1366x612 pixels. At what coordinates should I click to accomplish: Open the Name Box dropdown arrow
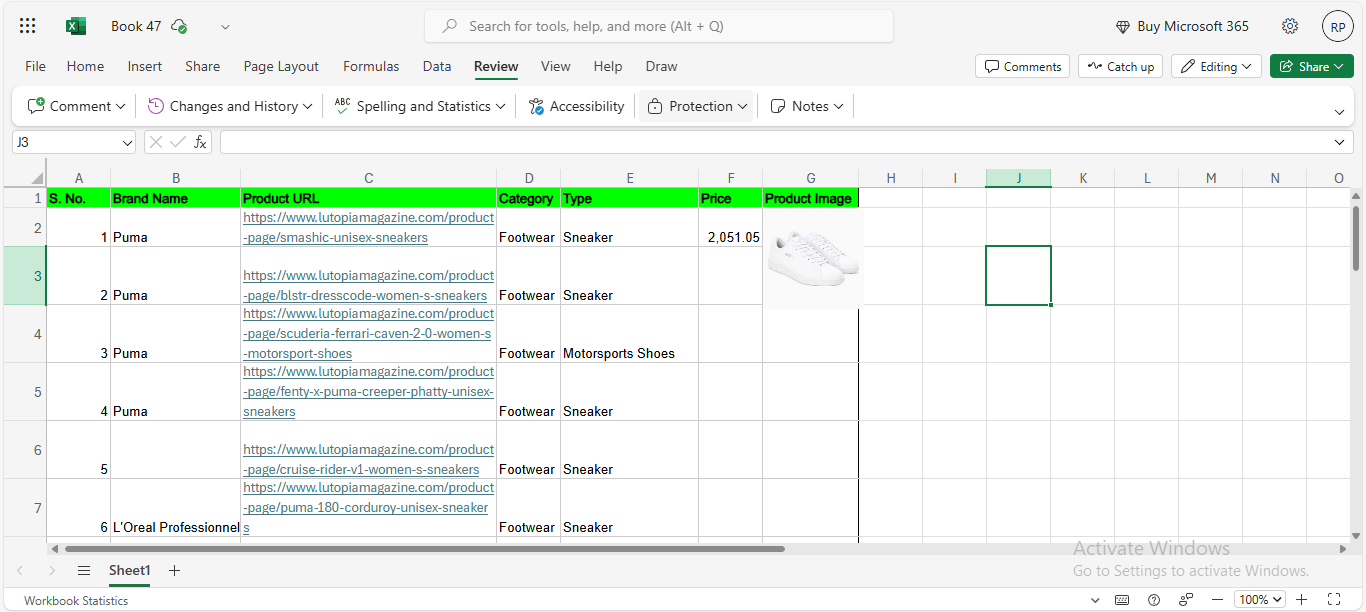pyautogui.click(x=127, y=143)
